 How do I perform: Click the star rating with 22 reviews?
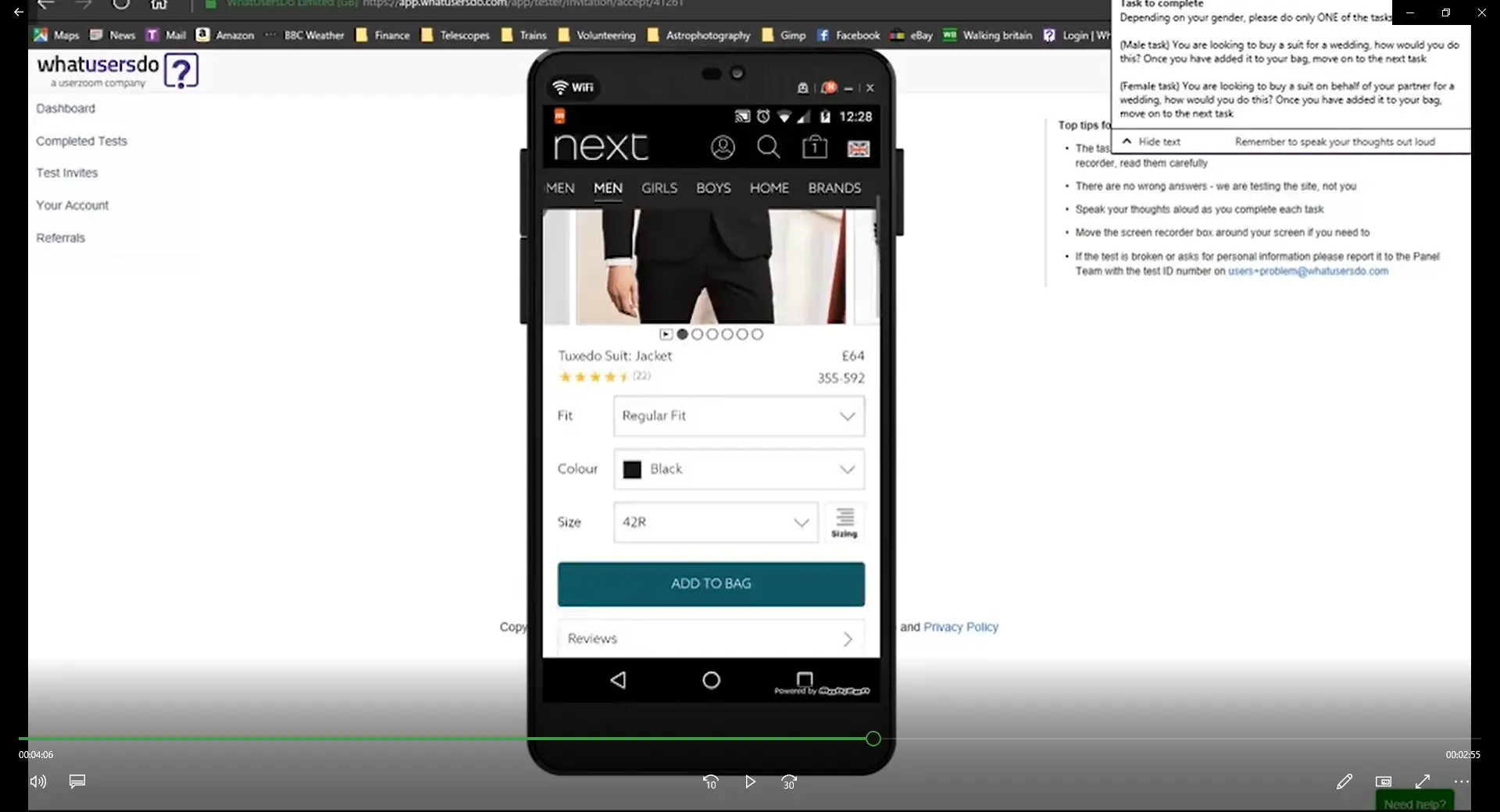[604, 376]
